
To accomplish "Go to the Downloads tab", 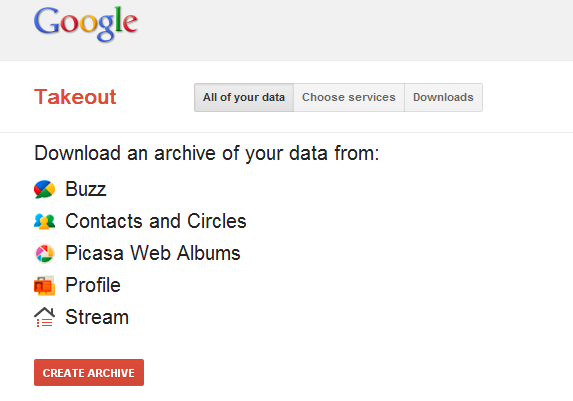I will (443, 98).
